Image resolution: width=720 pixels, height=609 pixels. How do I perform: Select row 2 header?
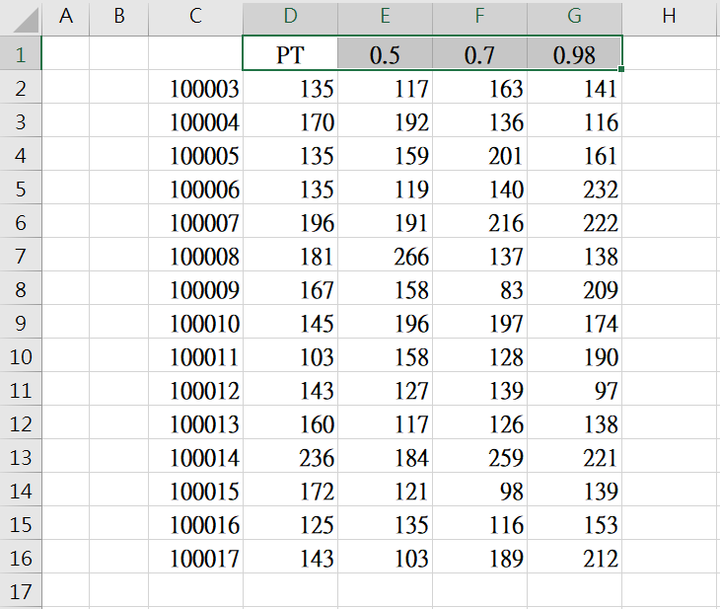pos(21,87)
